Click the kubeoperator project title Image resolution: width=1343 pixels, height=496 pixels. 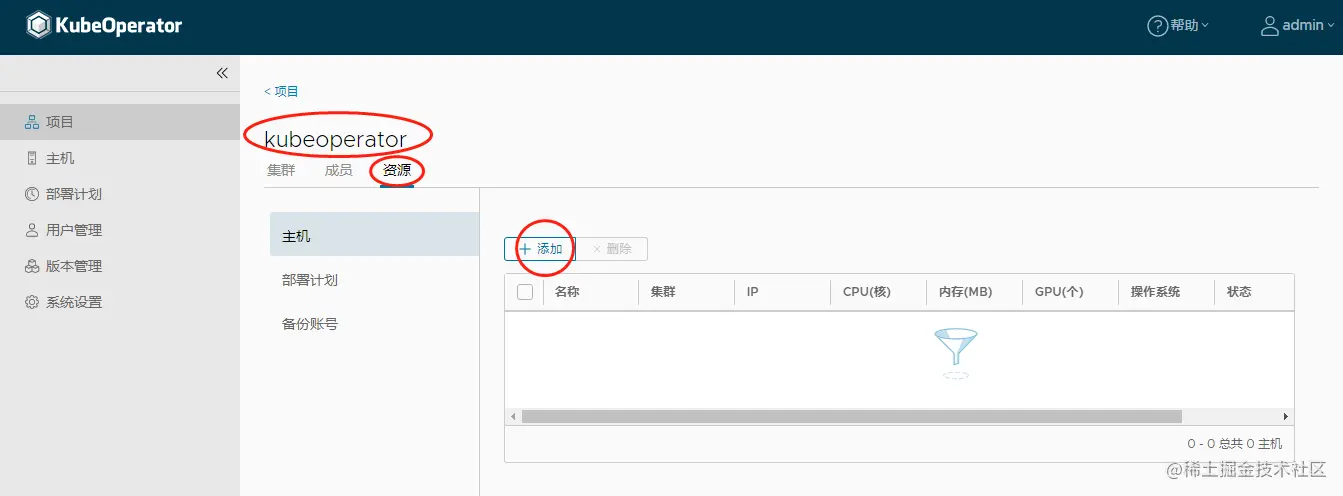click(335, 139)
